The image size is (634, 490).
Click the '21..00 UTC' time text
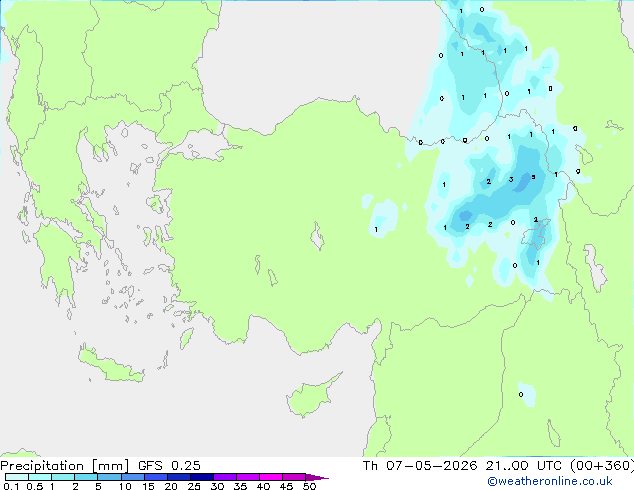pos(524,466)
